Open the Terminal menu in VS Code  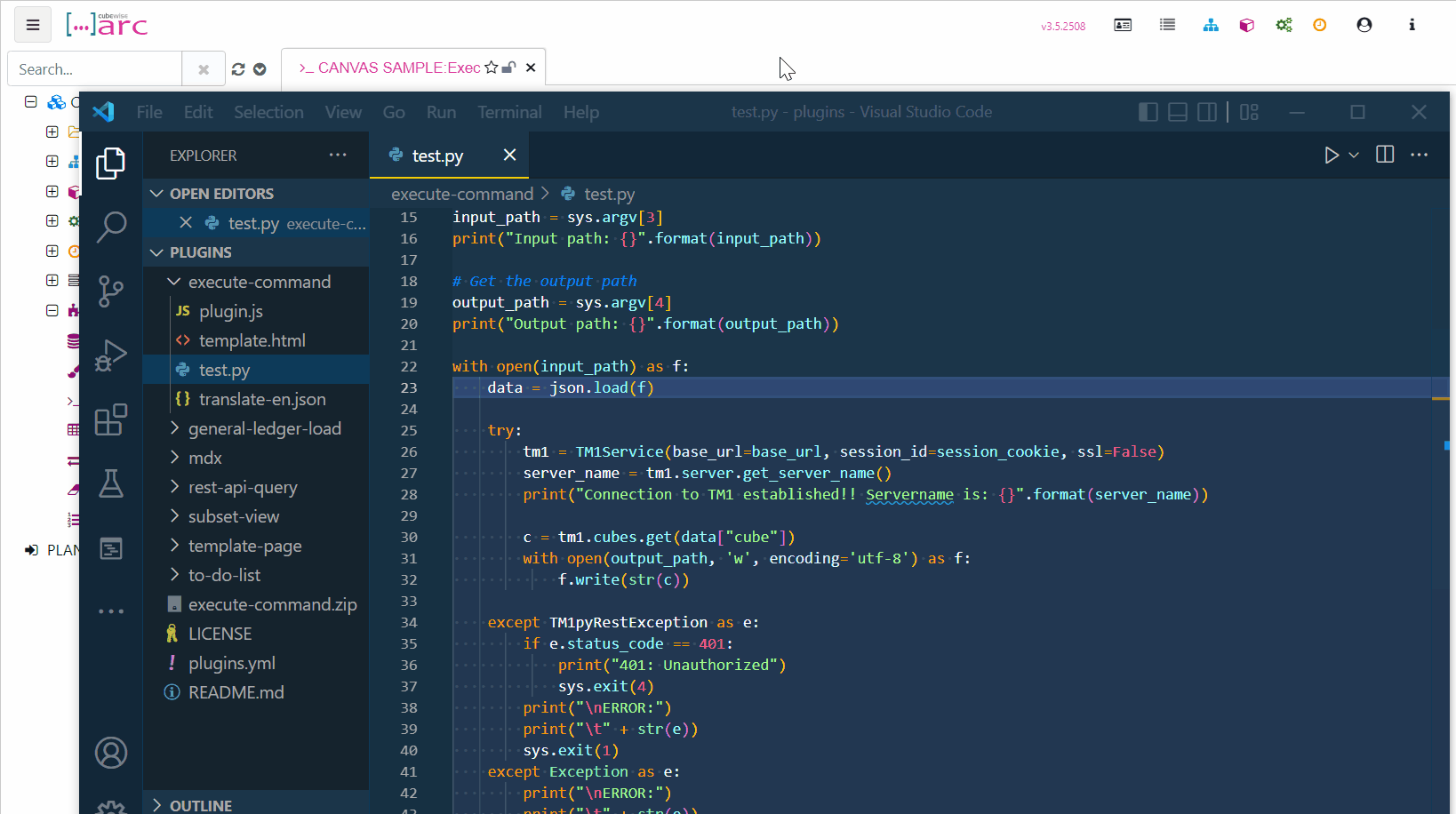click(509, 112)
